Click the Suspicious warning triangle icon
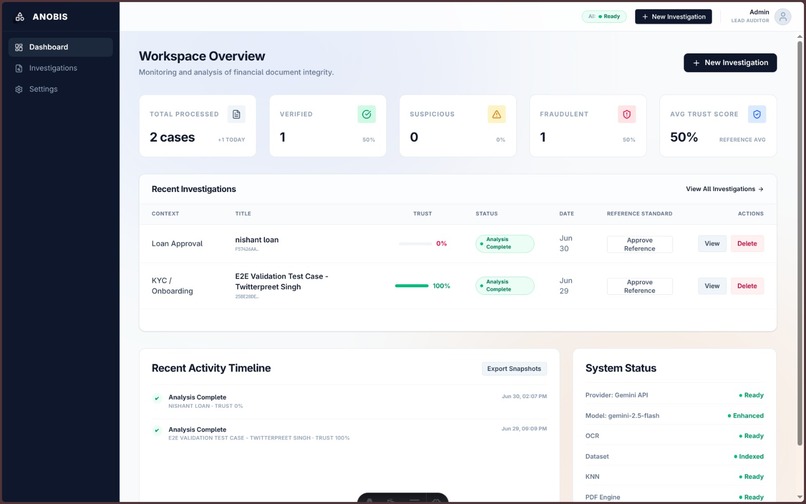The image size is (806, 504). tap(497, 114)
